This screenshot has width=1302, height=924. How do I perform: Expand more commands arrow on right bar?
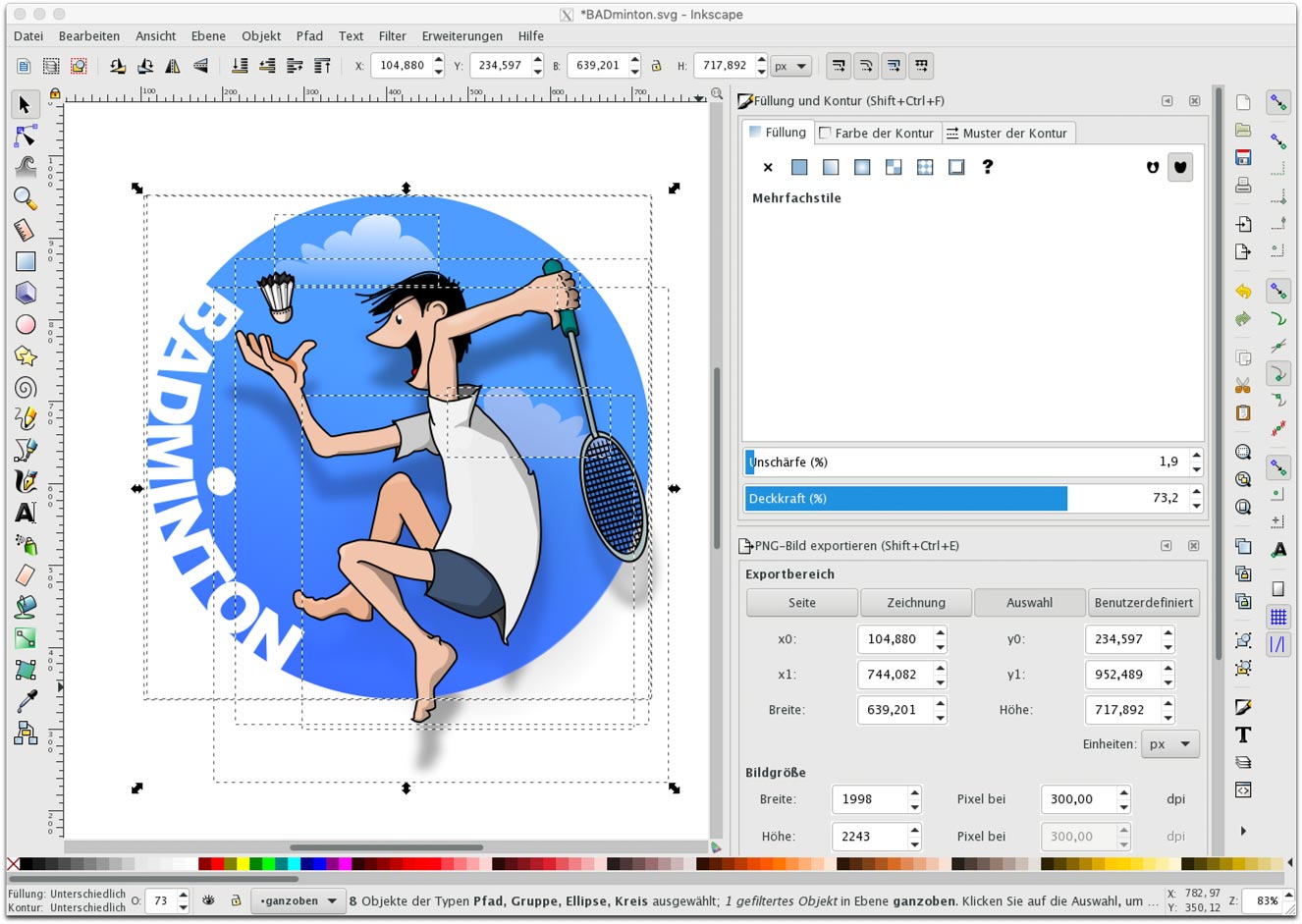tap(1243, 831)
